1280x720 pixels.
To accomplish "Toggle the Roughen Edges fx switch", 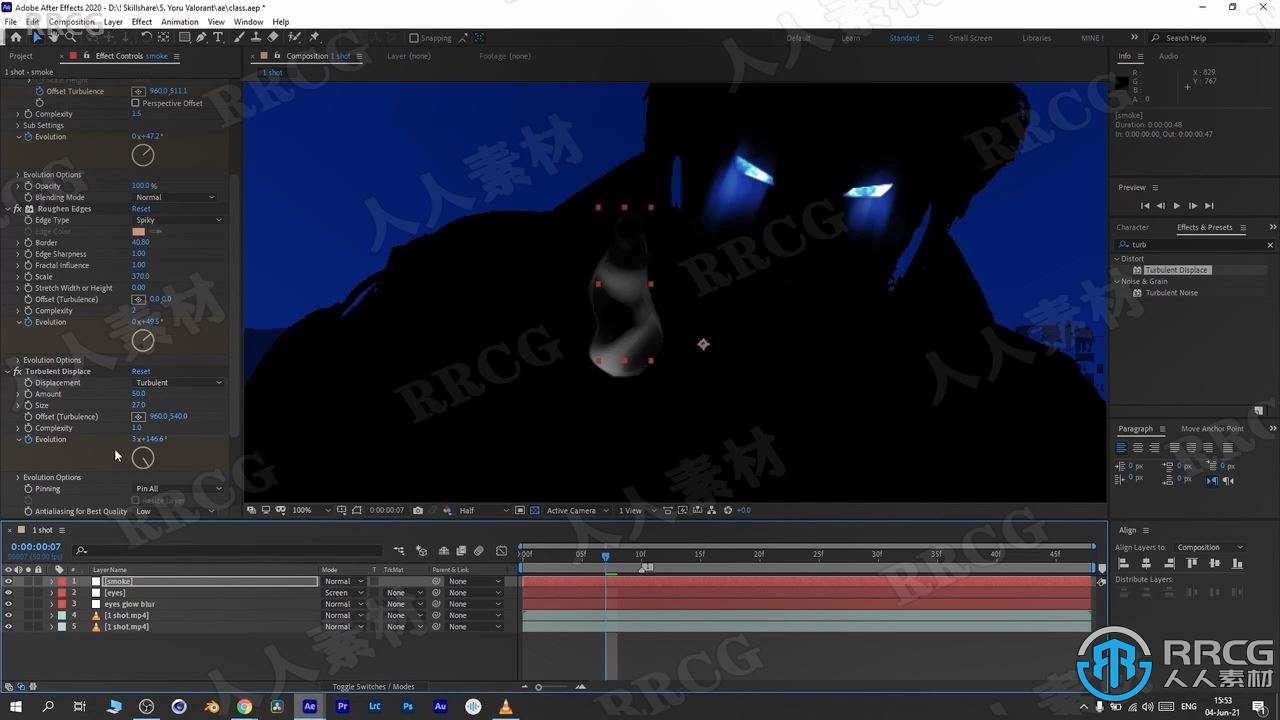I will pyautogui.click(x=17, y=209).
